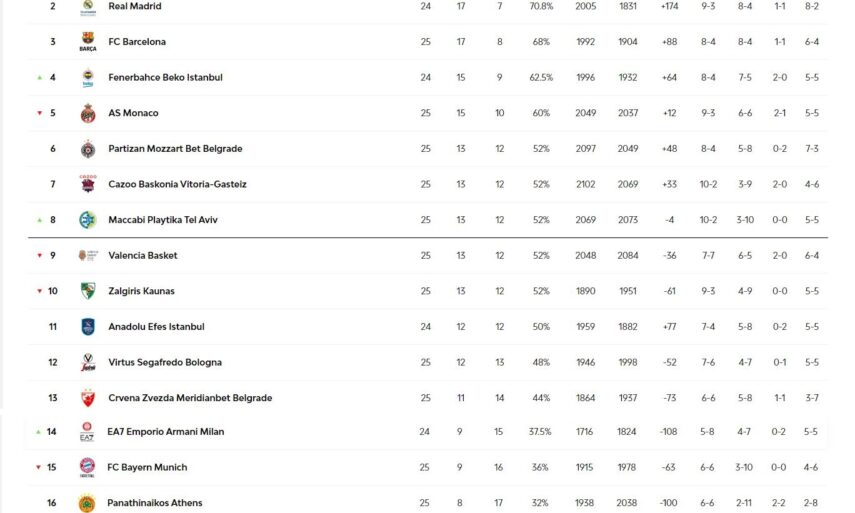Click the Cazoo Baskonia logo icon
Screen dimensions: 855x513
(87, 184)
